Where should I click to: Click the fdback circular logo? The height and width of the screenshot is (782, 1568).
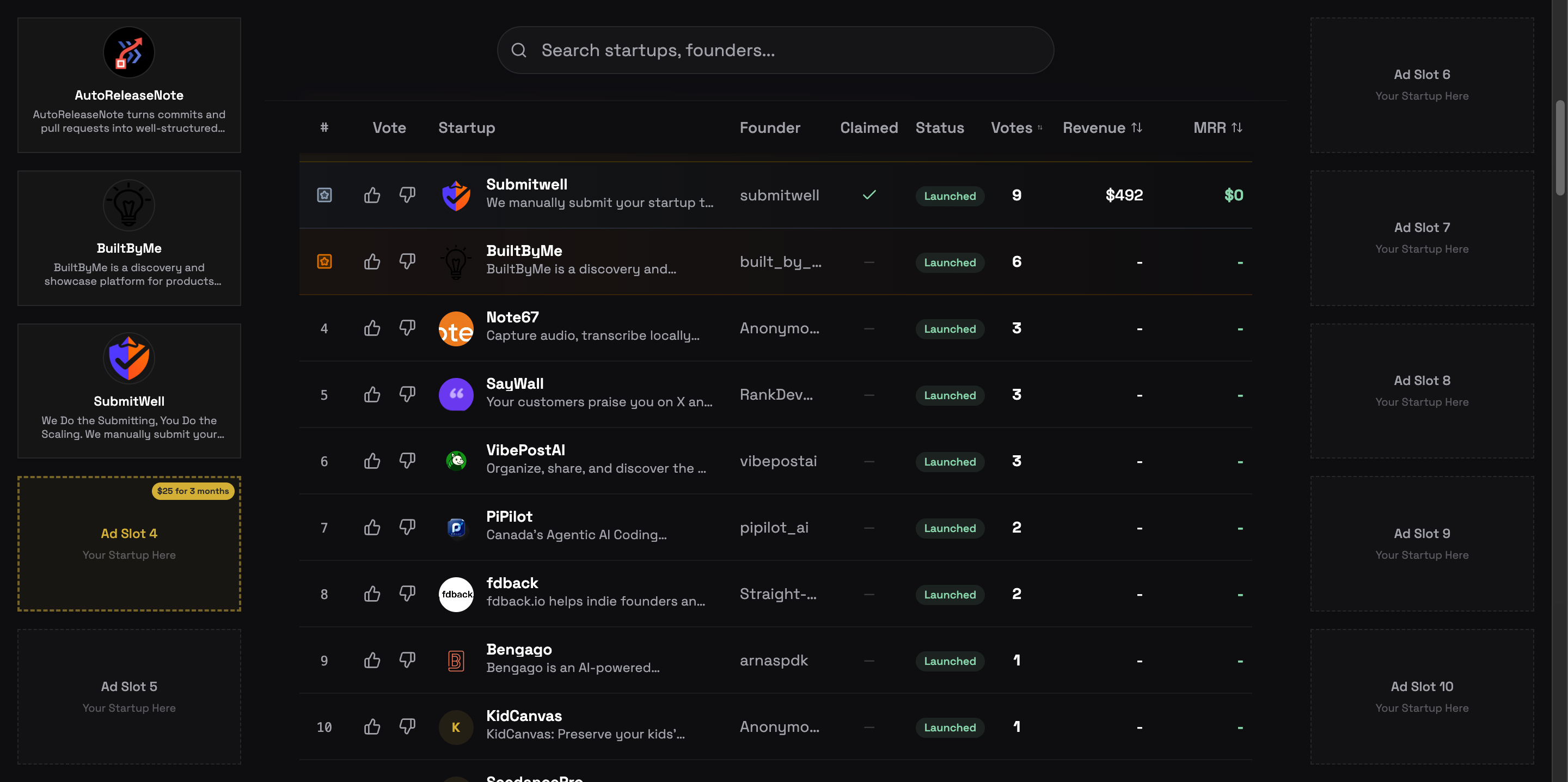(455, 594)
